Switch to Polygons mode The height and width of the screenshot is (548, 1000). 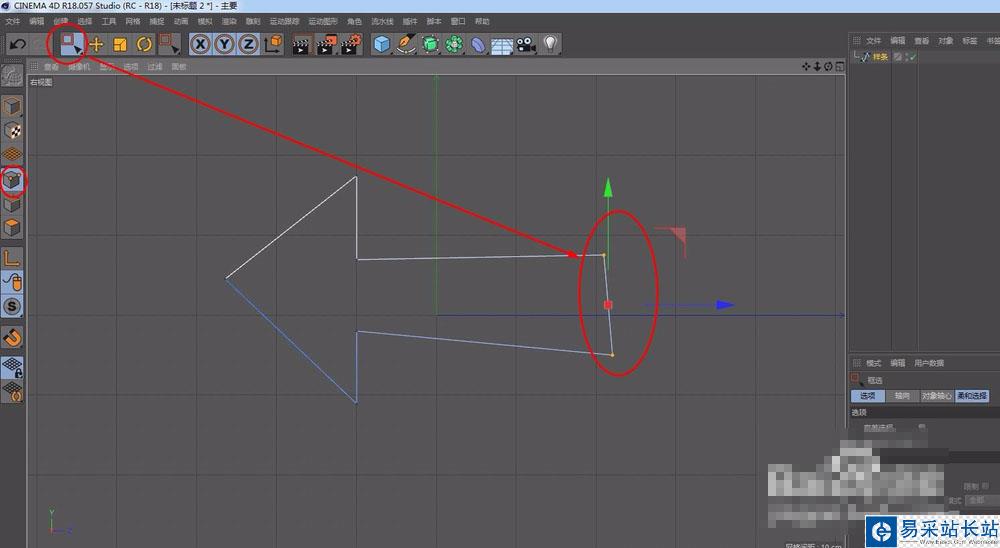12,227
